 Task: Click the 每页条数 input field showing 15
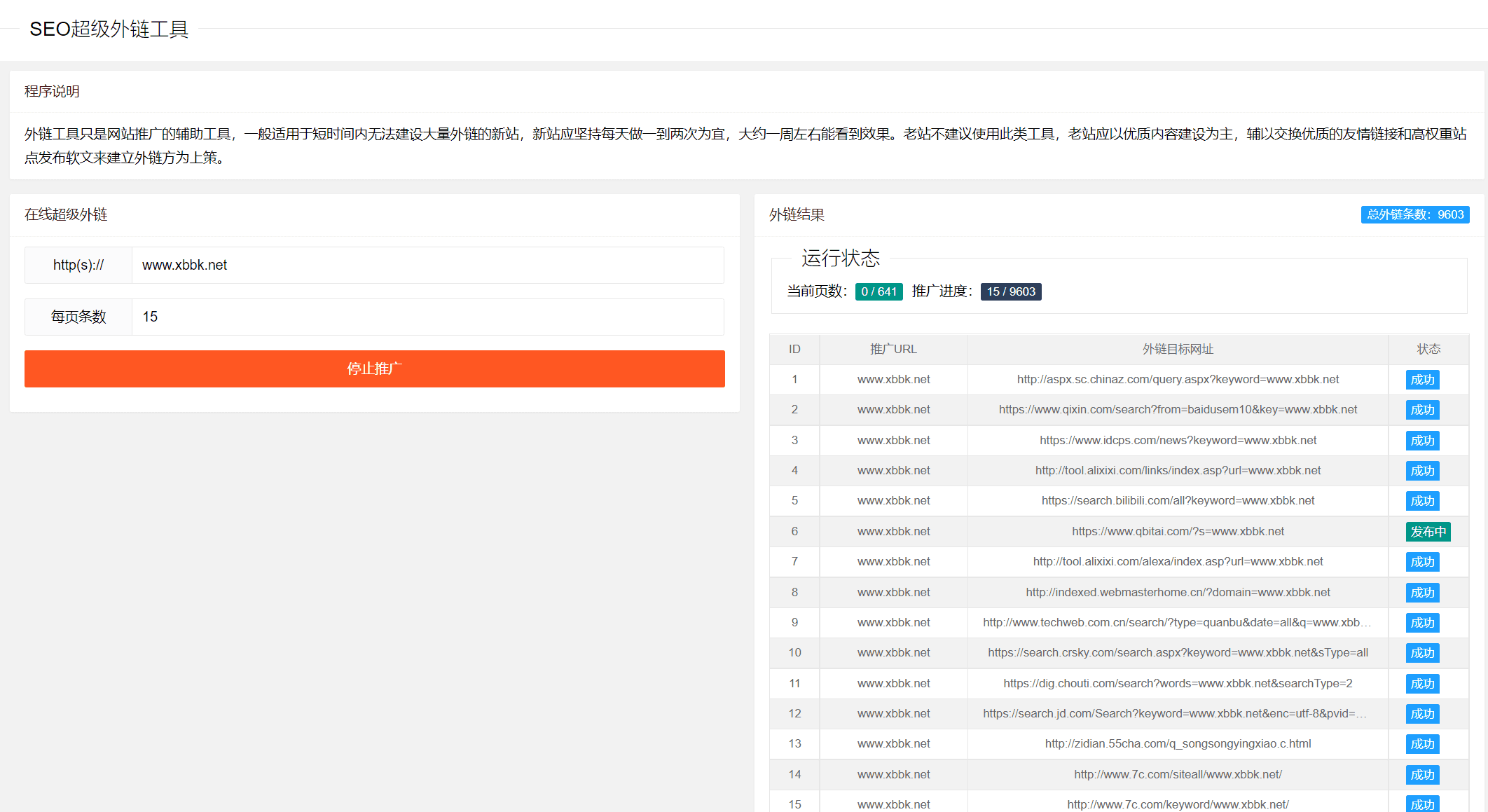coord(427,317)
